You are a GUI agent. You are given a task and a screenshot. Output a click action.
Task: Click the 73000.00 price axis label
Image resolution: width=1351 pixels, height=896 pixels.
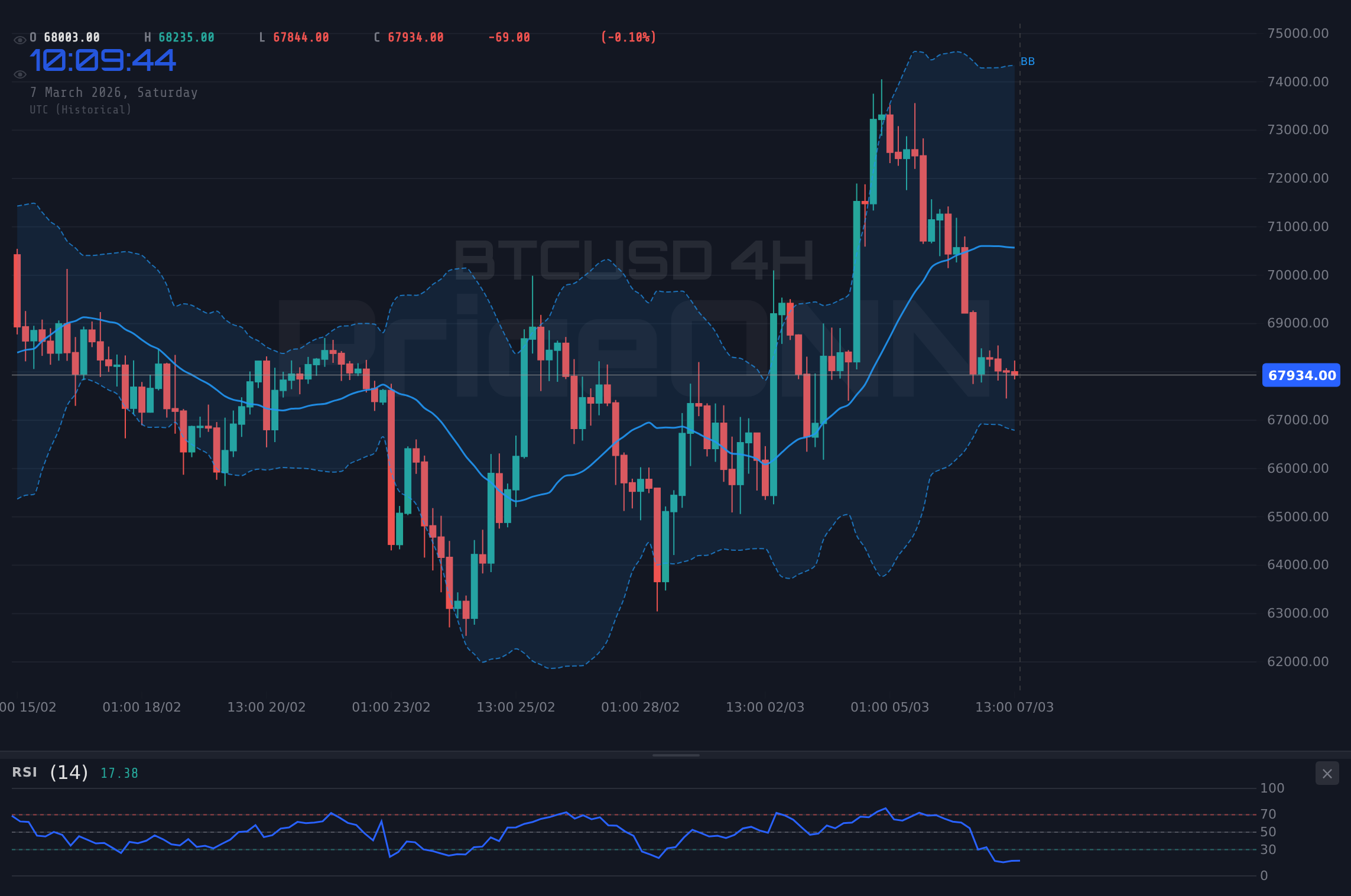[1298, 129]
